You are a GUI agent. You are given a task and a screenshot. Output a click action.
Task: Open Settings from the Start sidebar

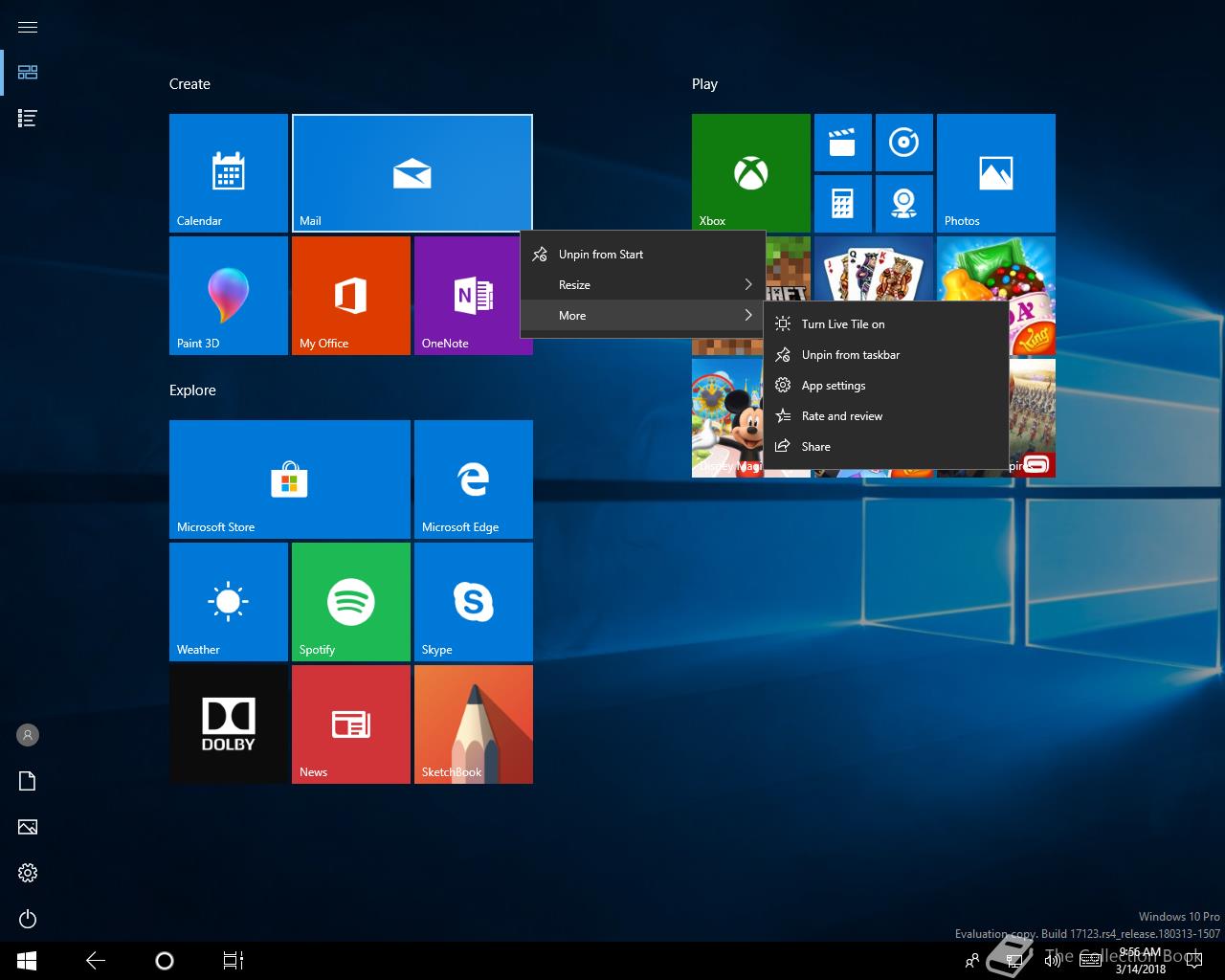point(28,873)
